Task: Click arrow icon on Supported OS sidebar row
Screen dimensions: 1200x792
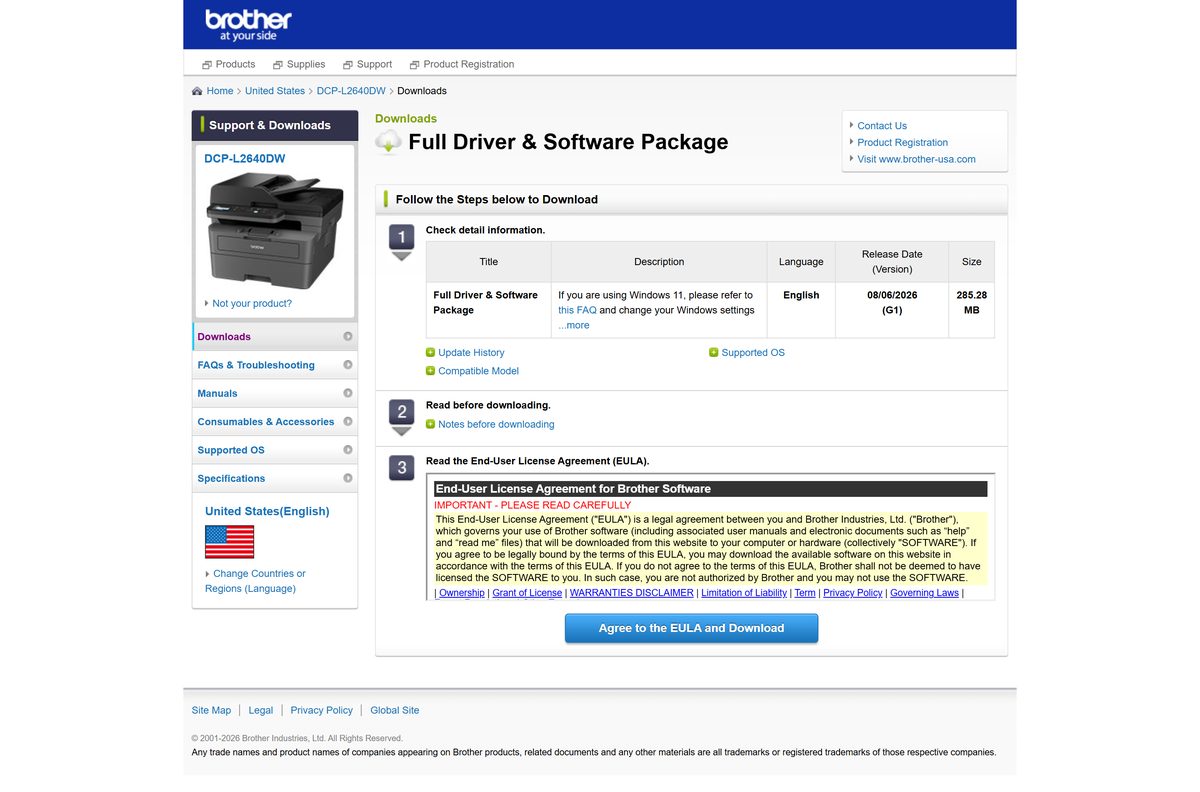Action: click(x=348, y=450)
